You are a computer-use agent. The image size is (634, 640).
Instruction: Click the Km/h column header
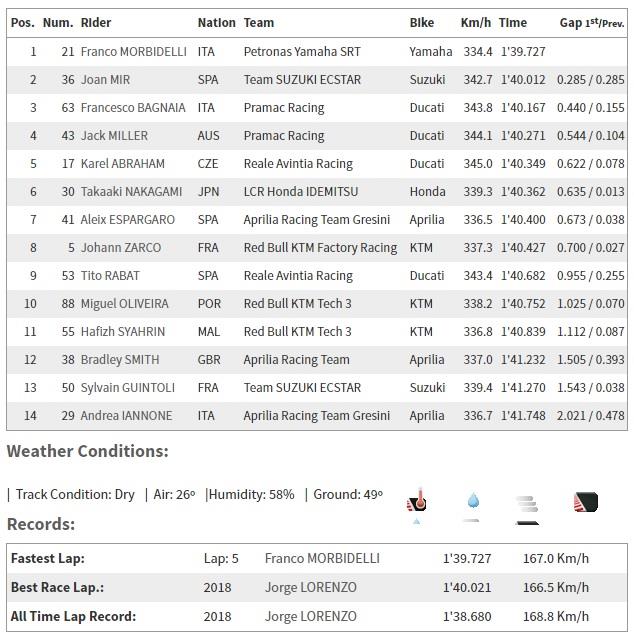476,23
